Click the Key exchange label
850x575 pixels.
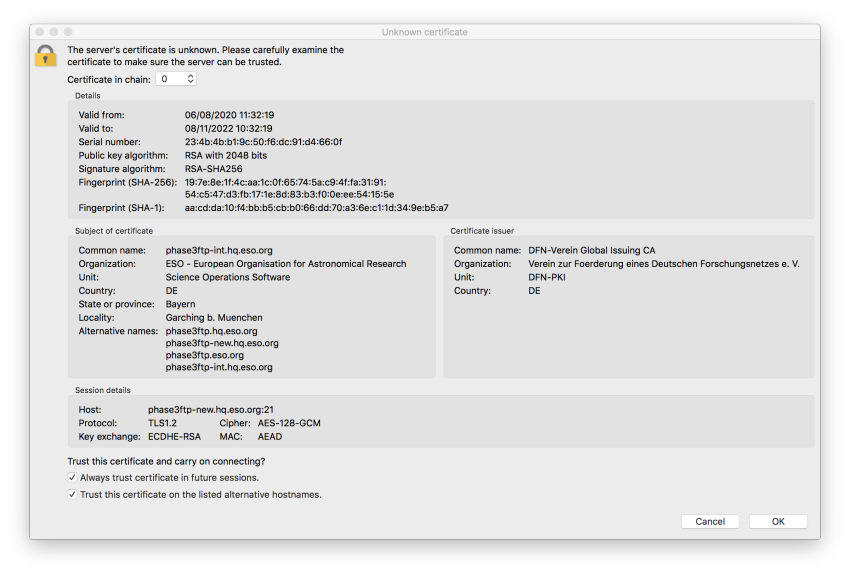click(x=110, y=437)
